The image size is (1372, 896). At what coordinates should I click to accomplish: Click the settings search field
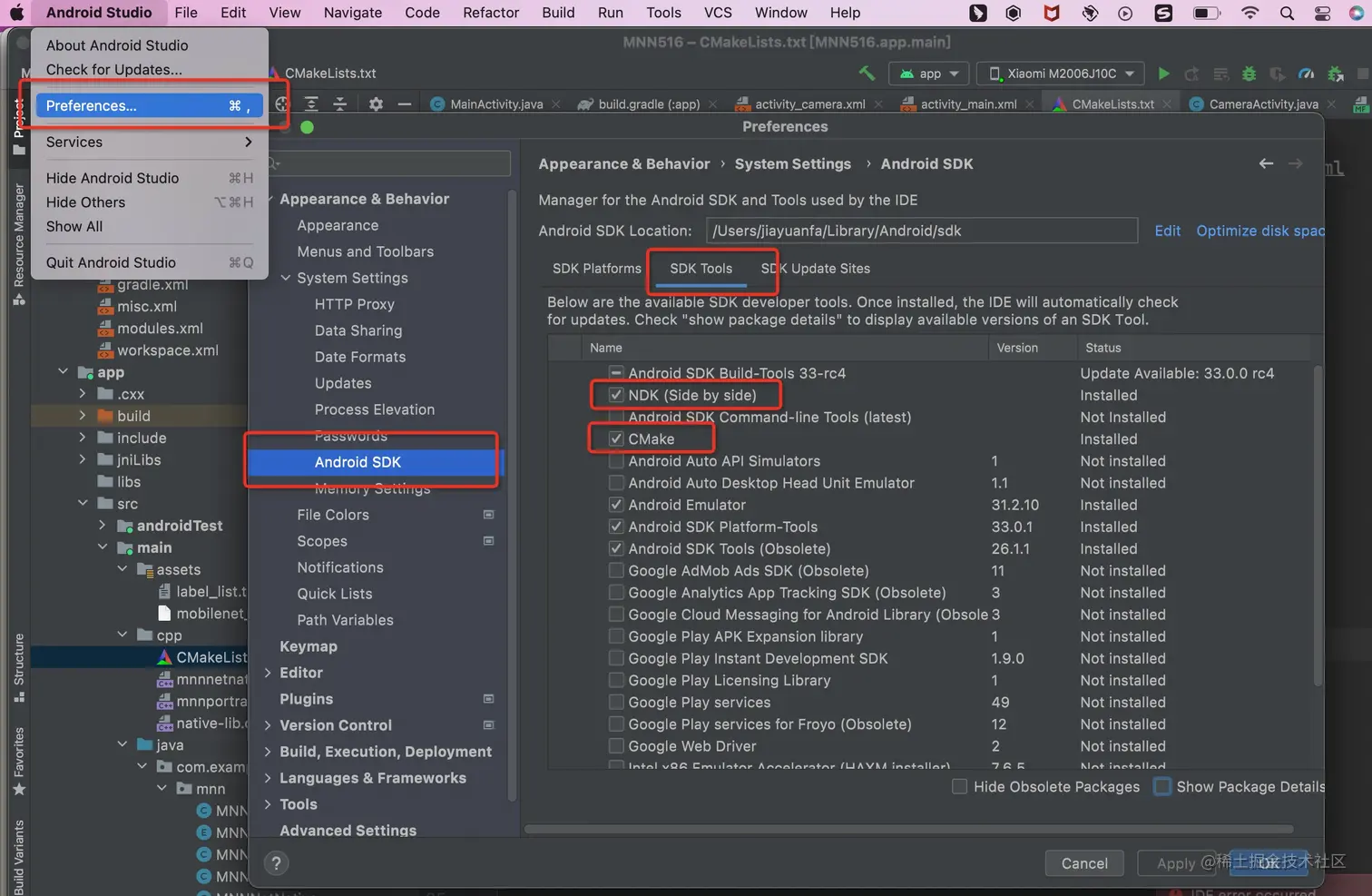point(387,163)
